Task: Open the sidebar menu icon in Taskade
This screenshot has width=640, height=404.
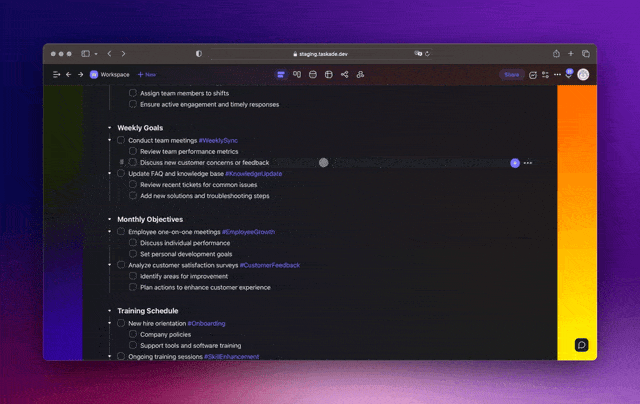Action: pyautogui.click(x=56, y=74)
